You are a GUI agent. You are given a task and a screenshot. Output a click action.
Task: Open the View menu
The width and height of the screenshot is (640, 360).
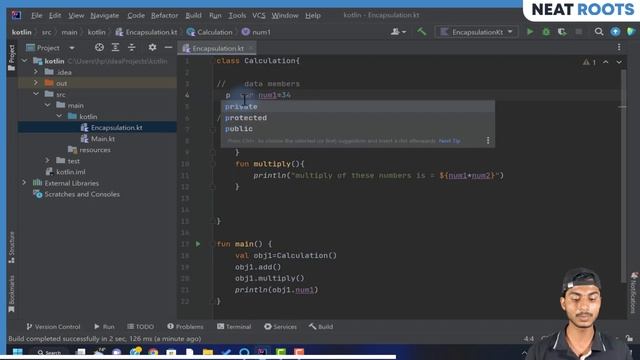pos(76,16)
